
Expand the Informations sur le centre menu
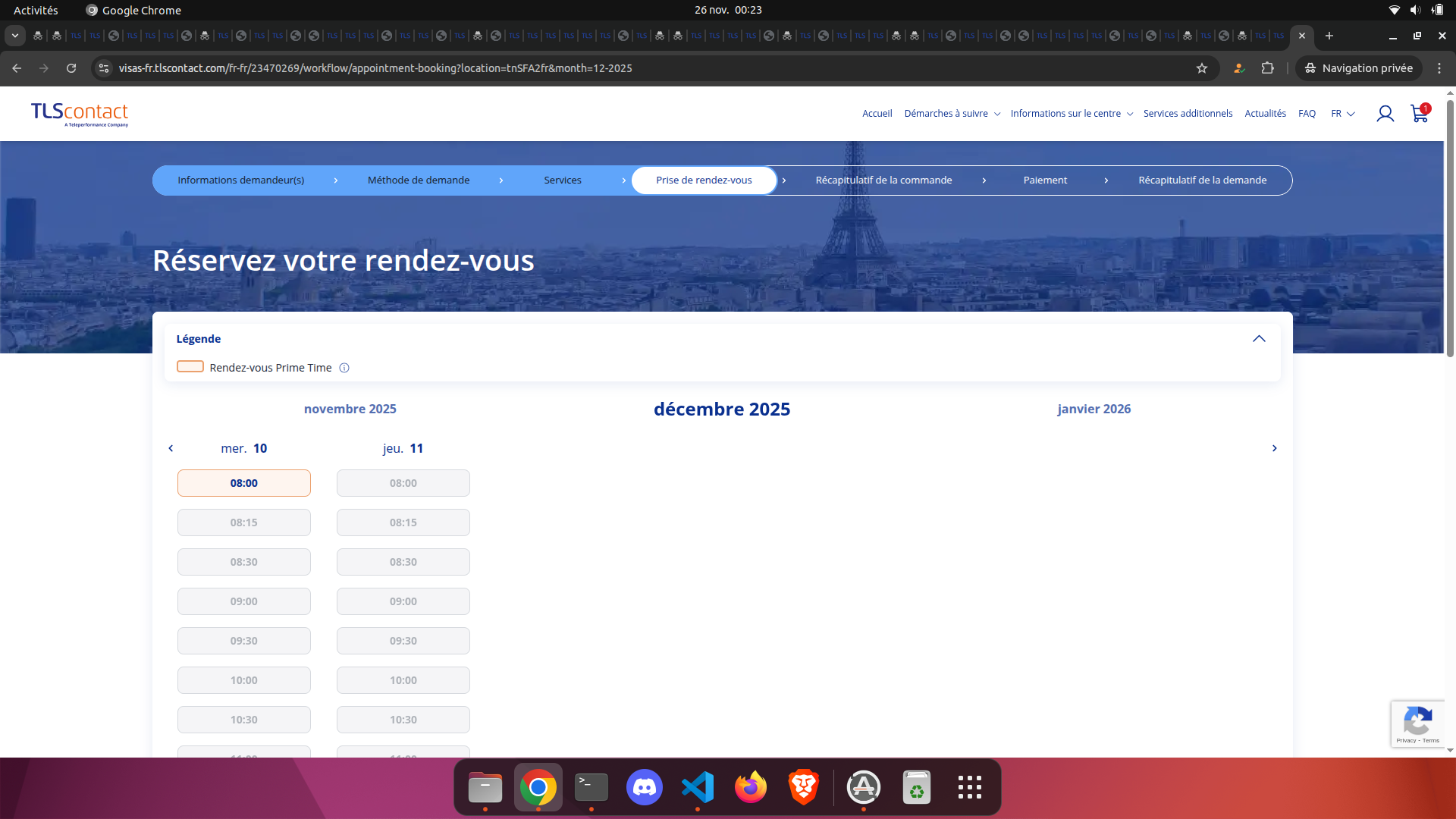(x=1066, y=114)
